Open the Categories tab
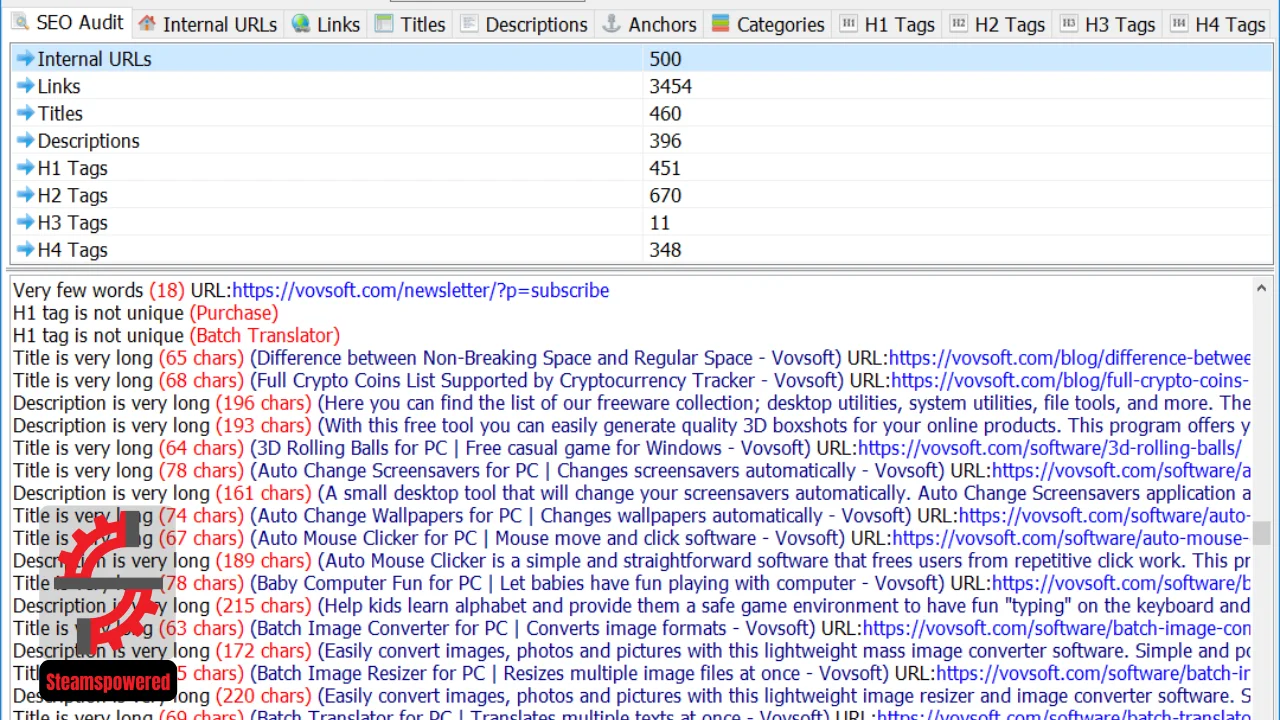This screenshot has width=1280, height=720. point(769,24)
